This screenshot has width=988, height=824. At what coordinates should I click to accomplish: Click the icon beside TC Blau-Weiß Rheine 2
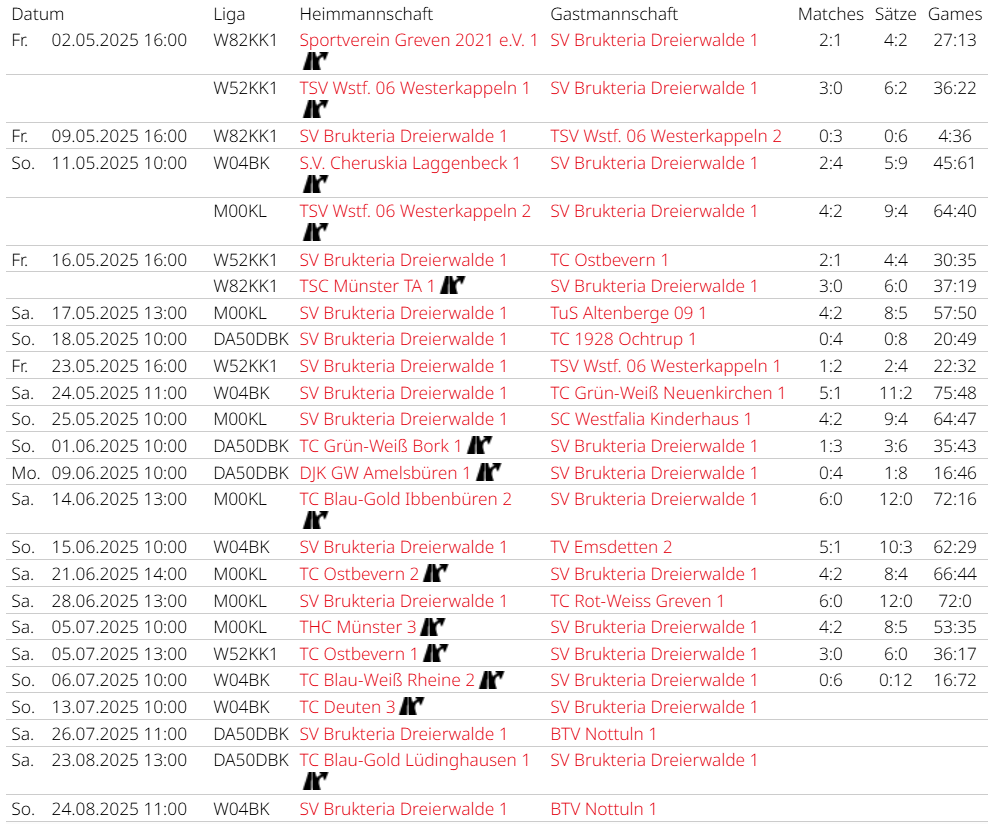click(x=490, y=681)
